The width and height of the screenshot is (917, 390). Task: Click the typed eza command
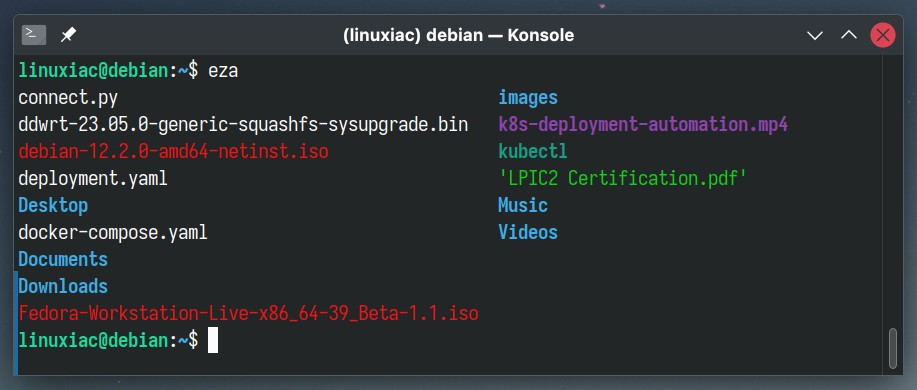tap(223, 71)
